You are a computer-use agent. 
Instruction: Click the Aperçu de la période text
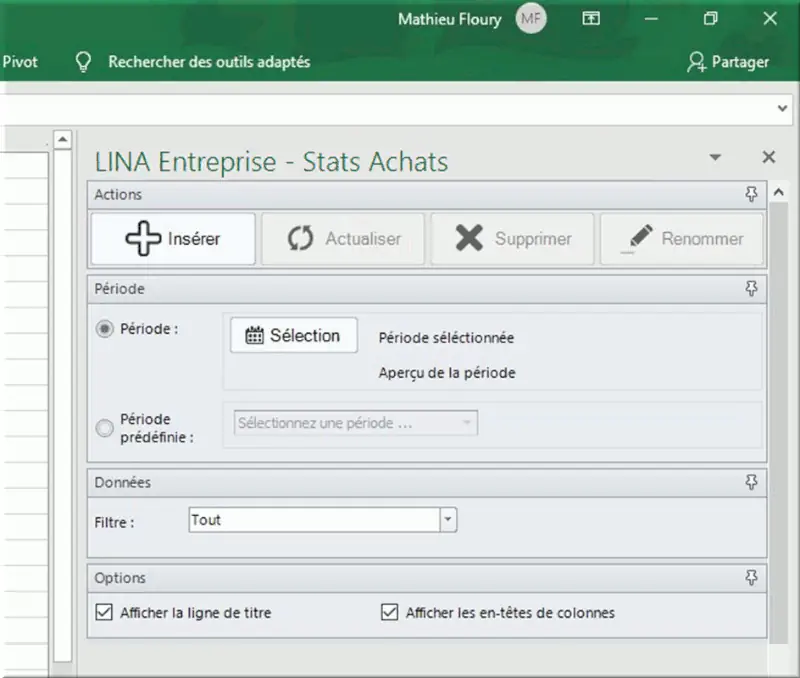447,373
